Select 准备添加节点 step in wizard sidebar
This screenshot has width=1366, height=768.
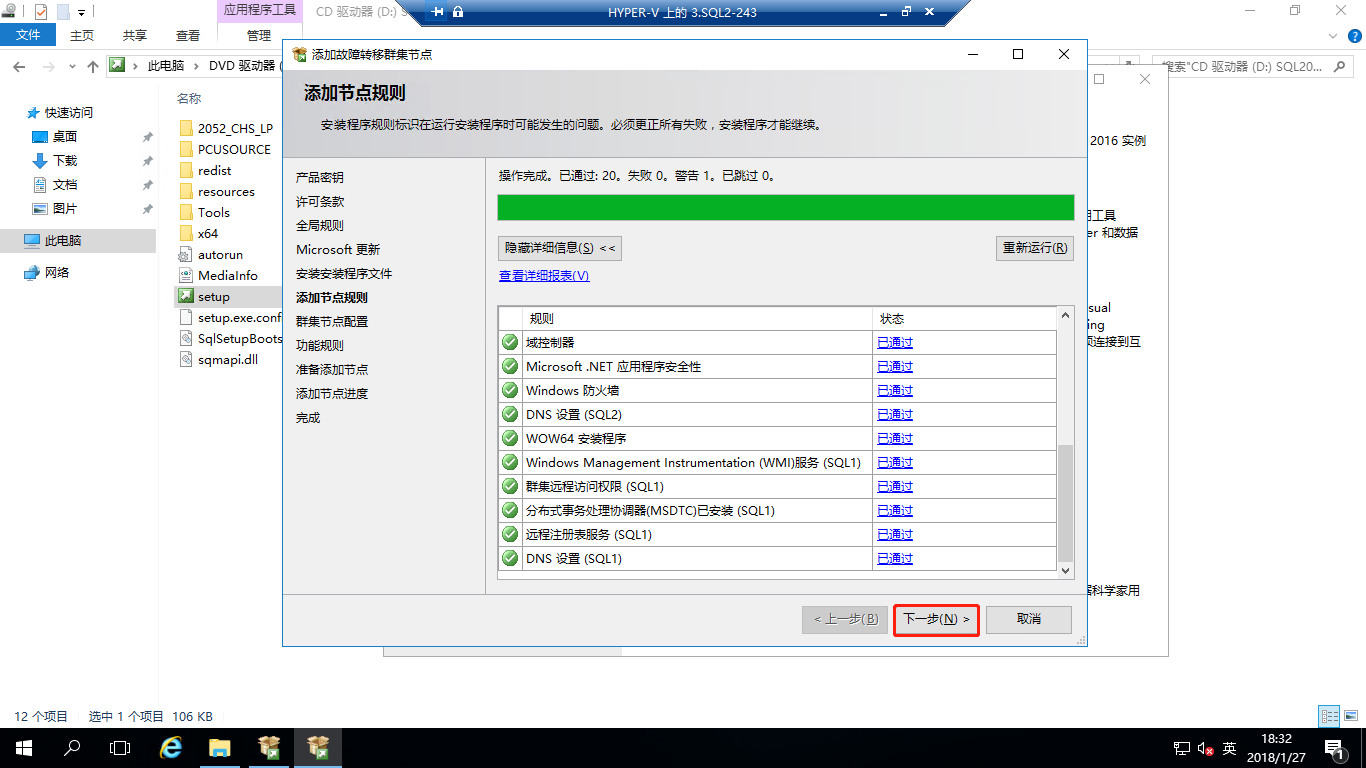(x=332, y=369)
